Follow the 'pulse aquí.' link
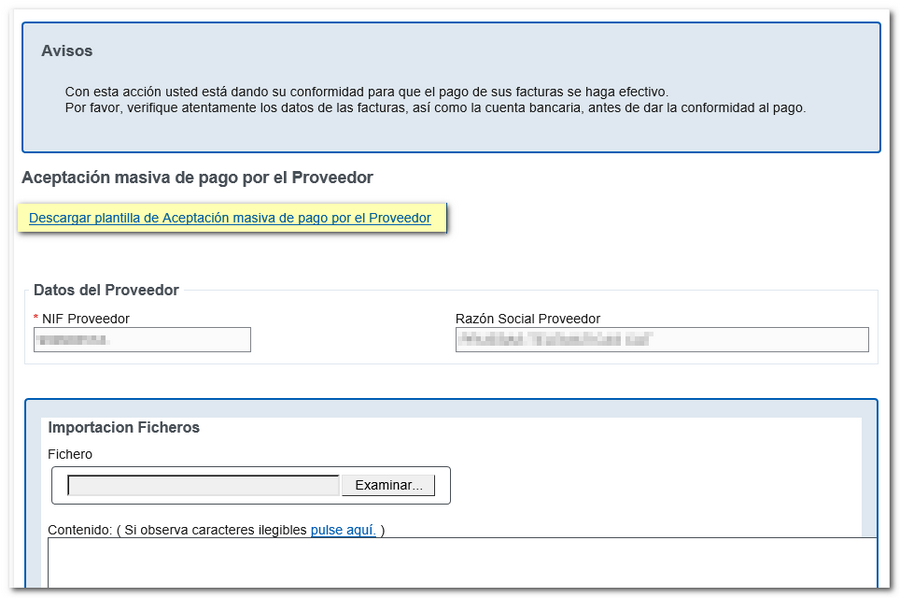 343,530
